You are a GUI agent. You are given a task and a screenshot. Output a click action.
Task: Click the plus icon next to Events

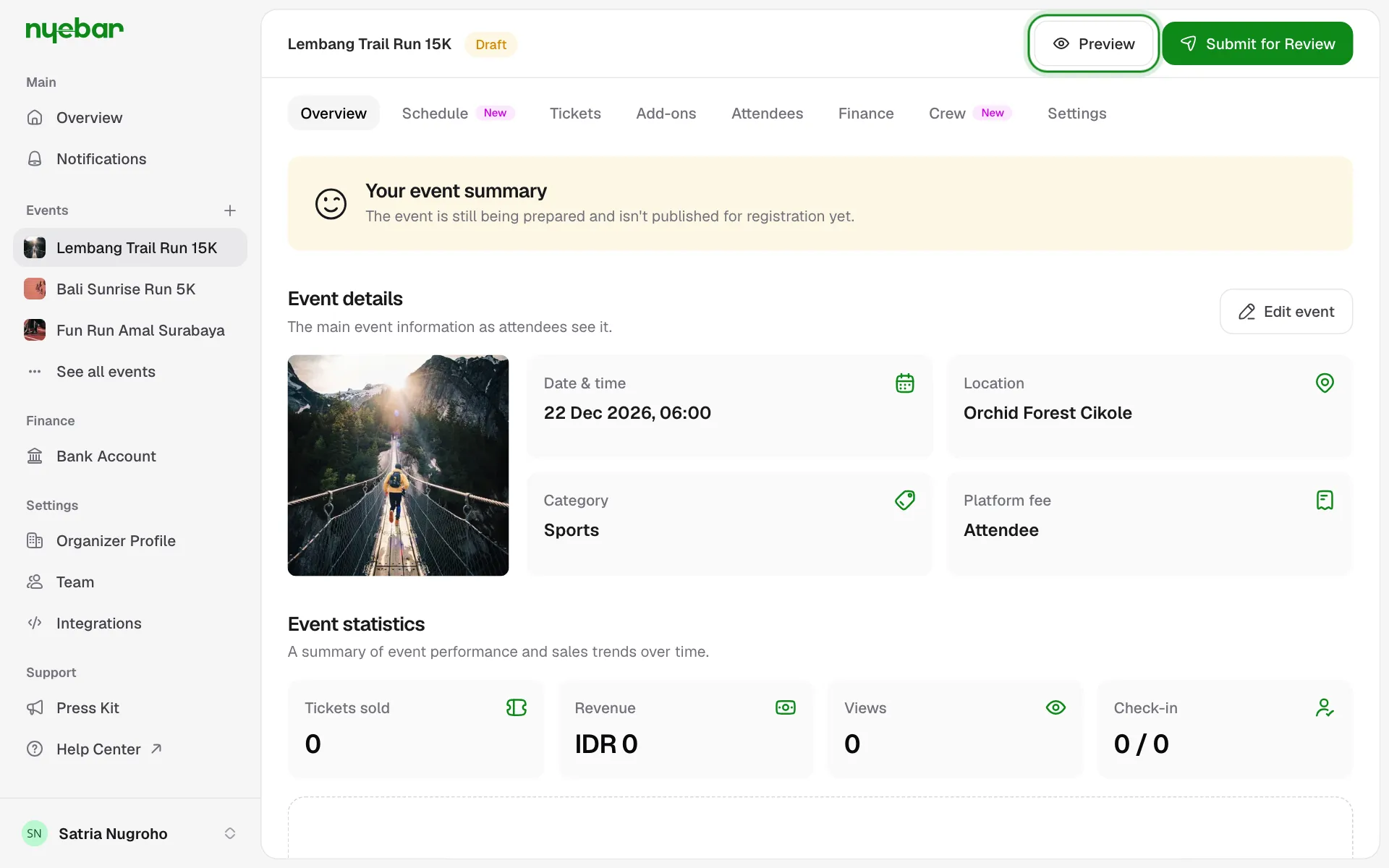pyautogui.click(x=230, y=210)
